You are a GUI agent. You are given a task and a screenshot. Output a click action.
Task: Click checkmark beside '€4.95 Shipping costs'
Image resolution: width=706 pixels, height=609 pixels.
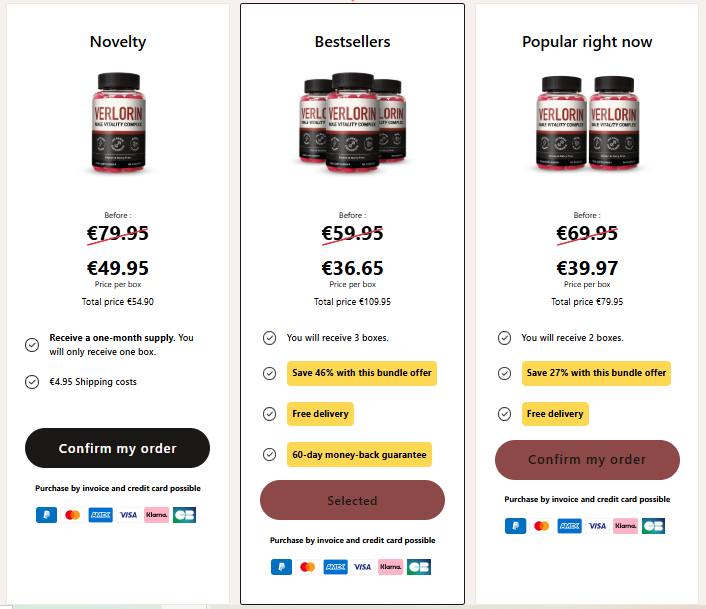[x=32, y=381]
